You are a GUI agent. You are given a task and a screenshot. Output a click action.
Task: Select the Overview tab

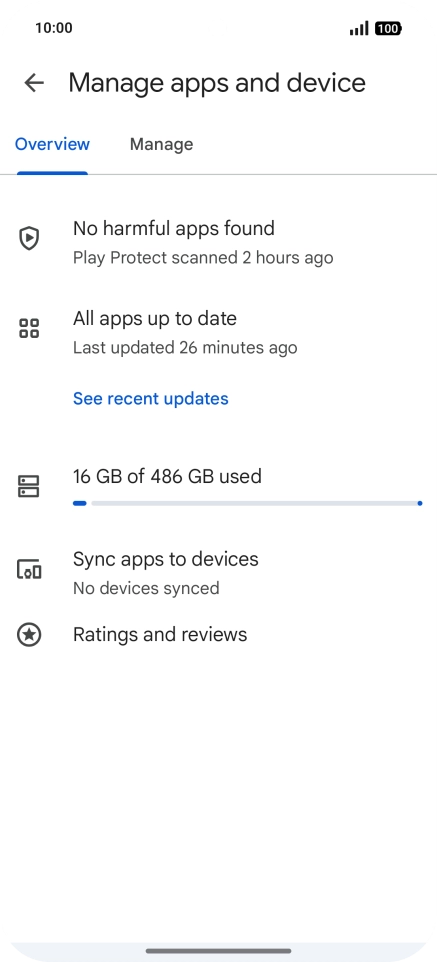[52, 144]
